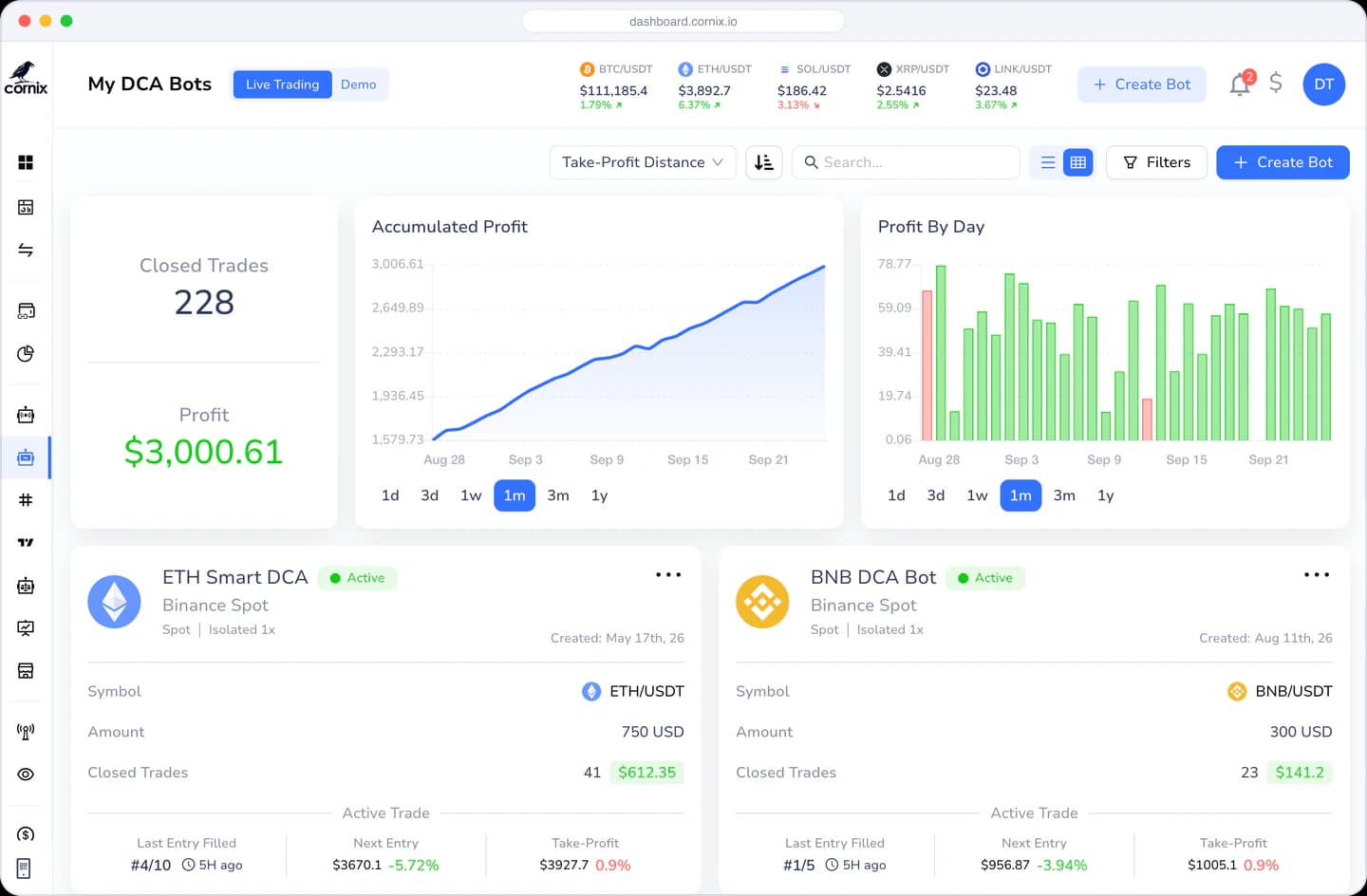This screenshot has height=896, width=1367.
Task: Open the DT user avatar menu
Action: tap(1324, 84)
